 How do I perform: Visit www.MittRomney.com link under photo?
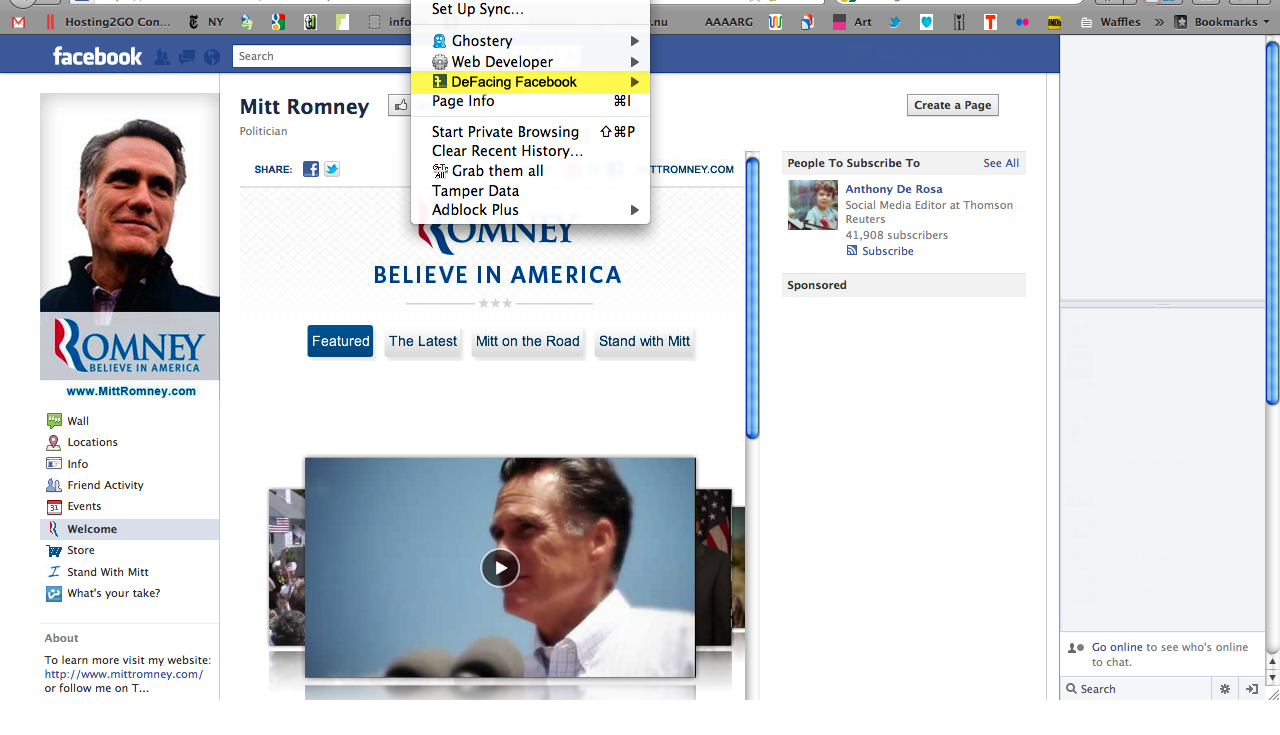point(131,391)
